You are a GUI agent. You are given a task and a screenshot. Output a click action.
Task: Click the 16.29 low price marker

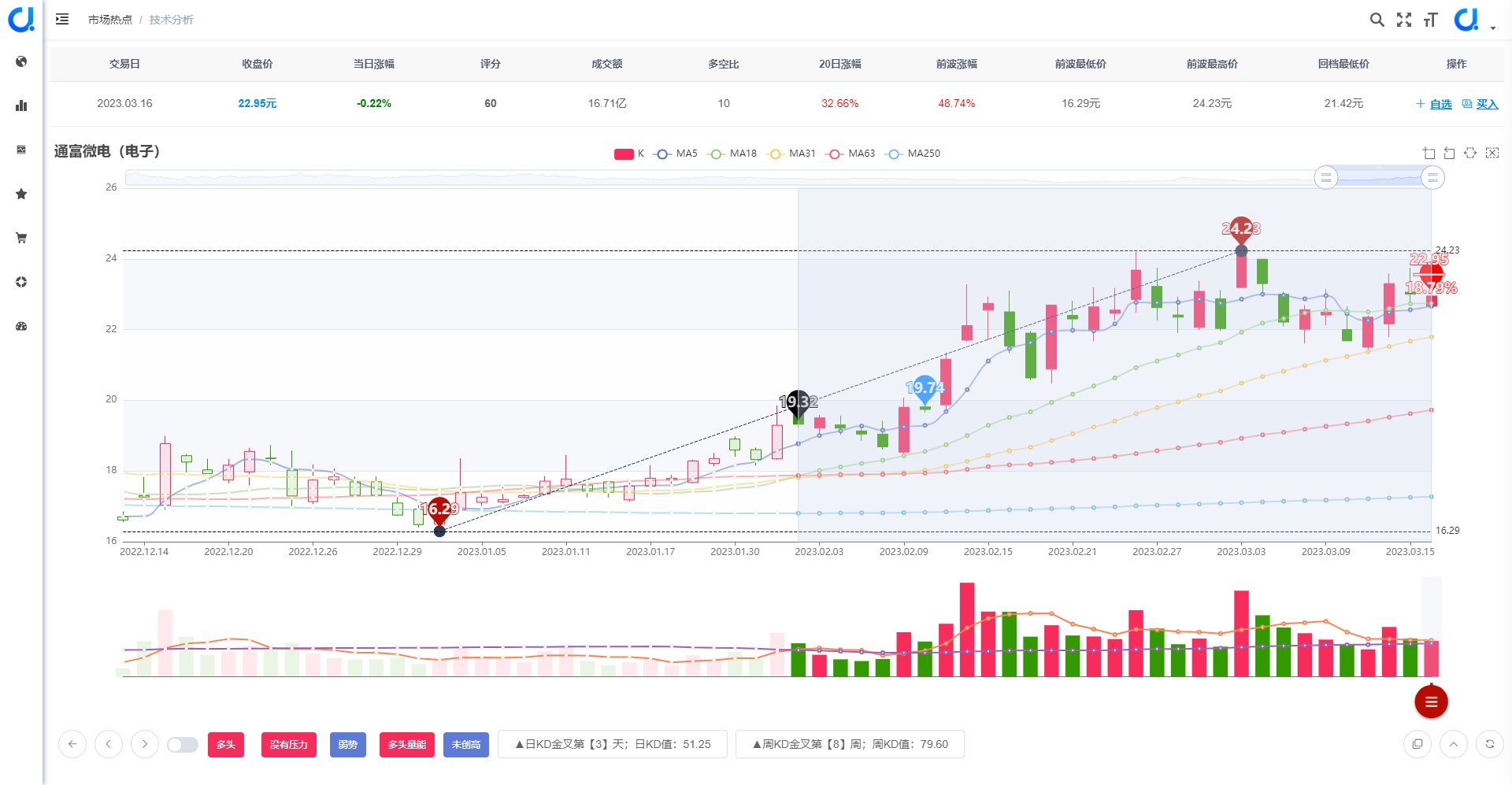[x=439, y=509]
